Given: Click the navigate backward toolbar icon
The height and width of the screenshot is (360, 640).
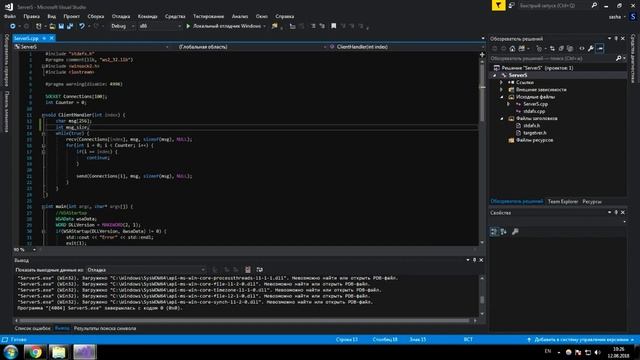Looking at the screenshot, I should point(13,26).
